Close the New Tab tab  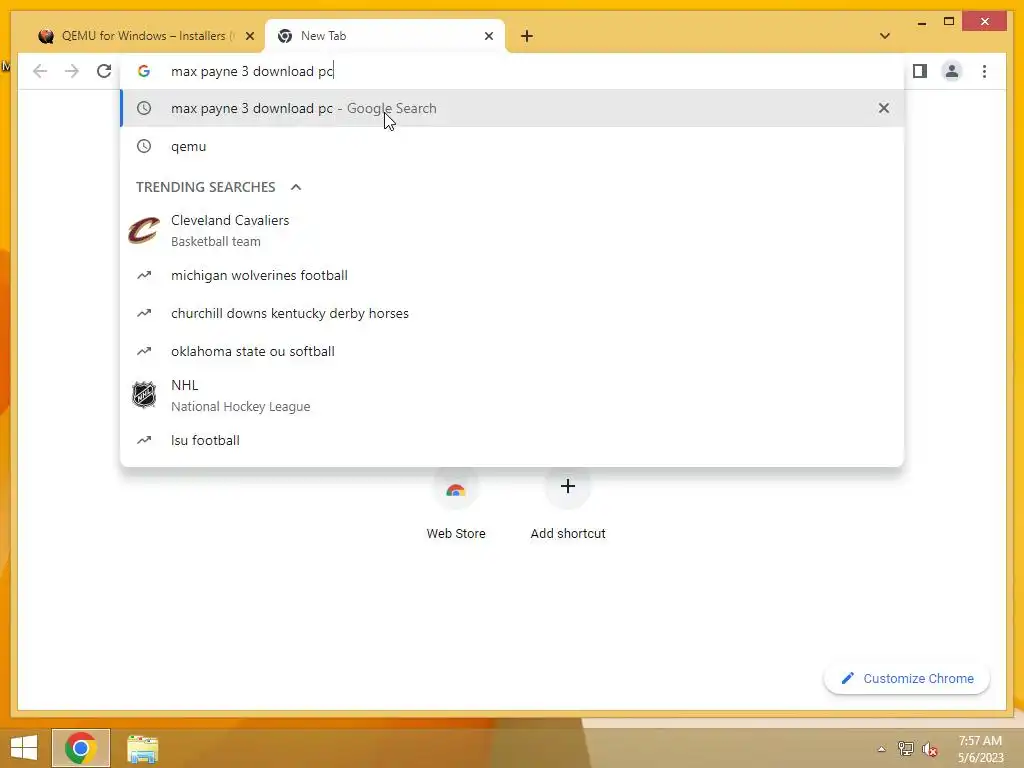pyautogui.click(x=488, y=36)
